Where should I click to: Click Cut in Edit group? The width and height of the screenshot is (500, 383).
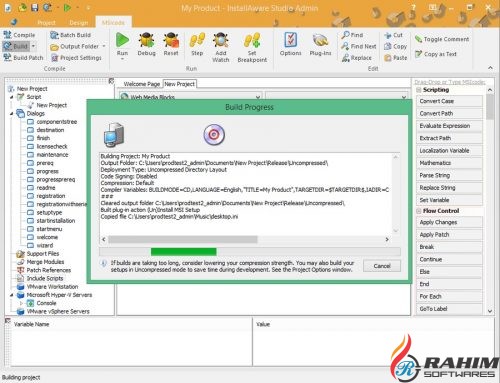click(393, 35)
